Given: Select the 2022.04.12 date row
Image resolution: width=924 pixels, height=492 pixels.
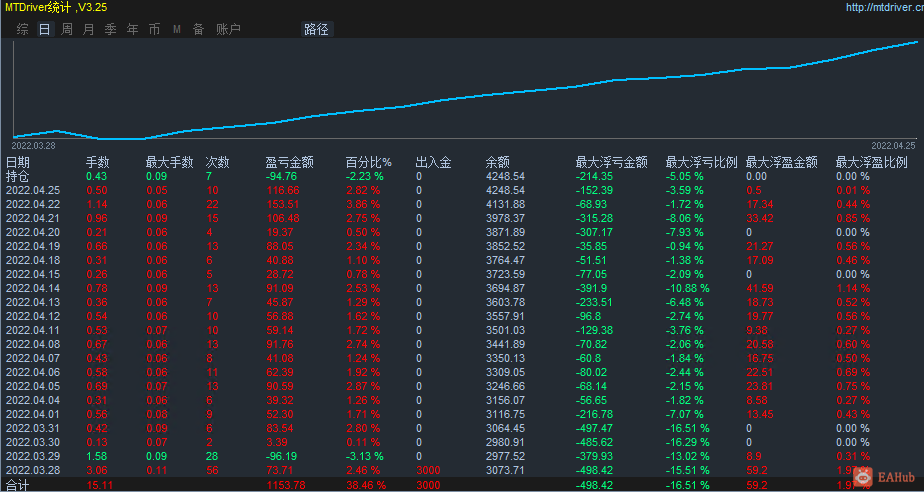Looking at the screenshot, I should coord(32,316).
